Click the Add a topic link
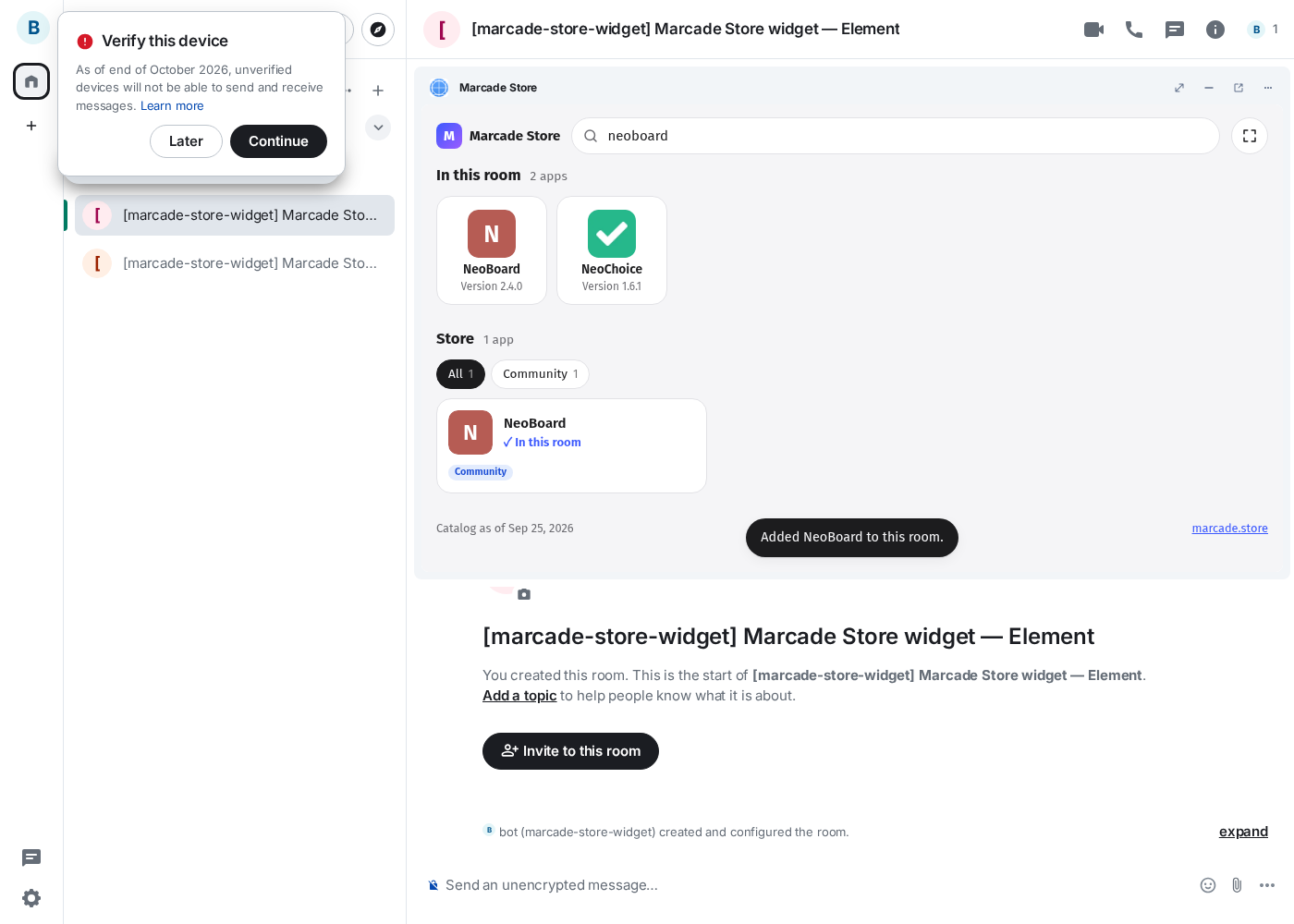This screenshot has height=924, width=1294. [x=519, y=696]
